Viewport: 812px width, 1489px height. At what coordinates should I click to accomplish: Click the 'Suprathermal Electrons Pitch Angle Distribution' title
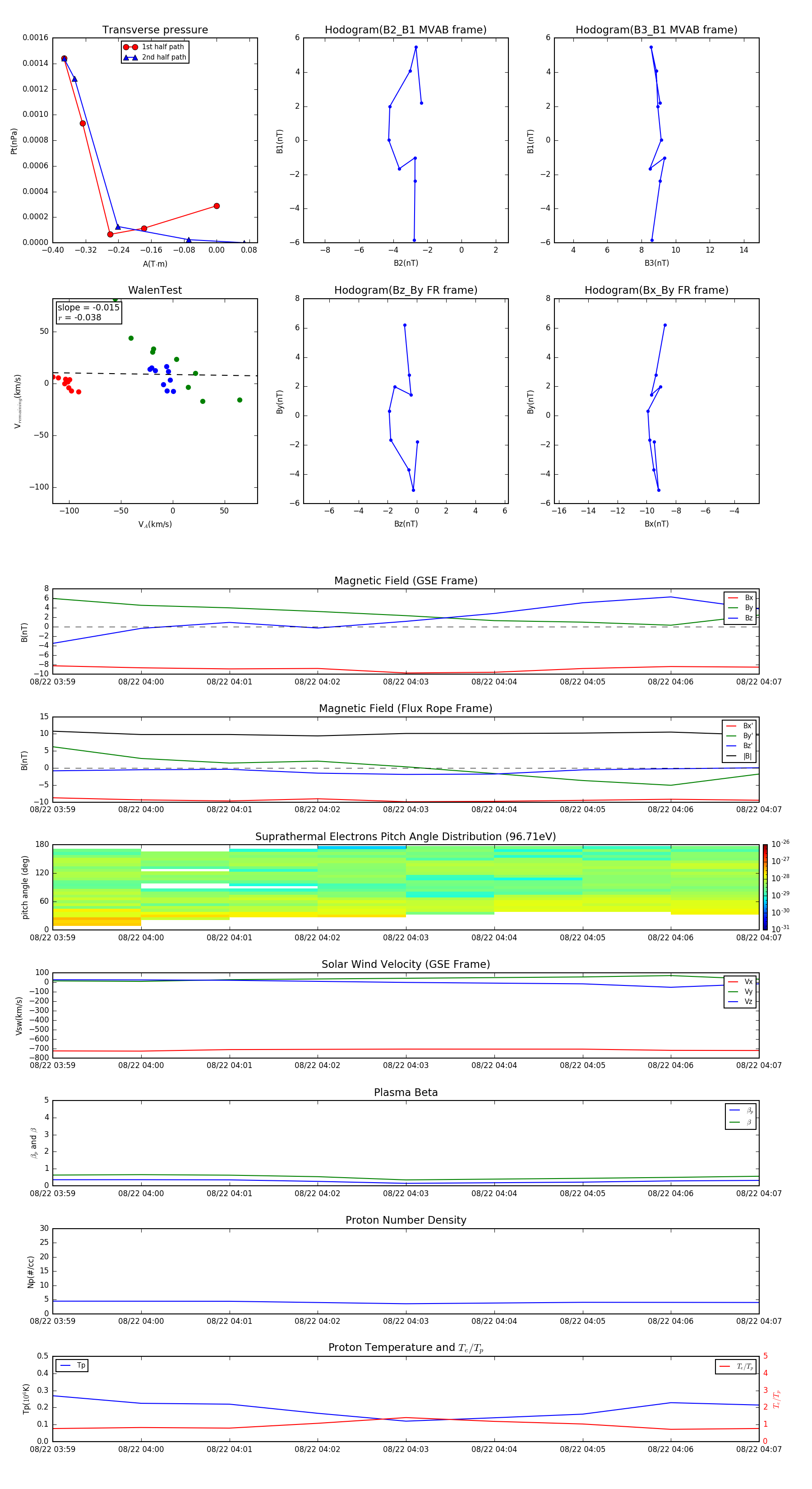coord(406,837)
